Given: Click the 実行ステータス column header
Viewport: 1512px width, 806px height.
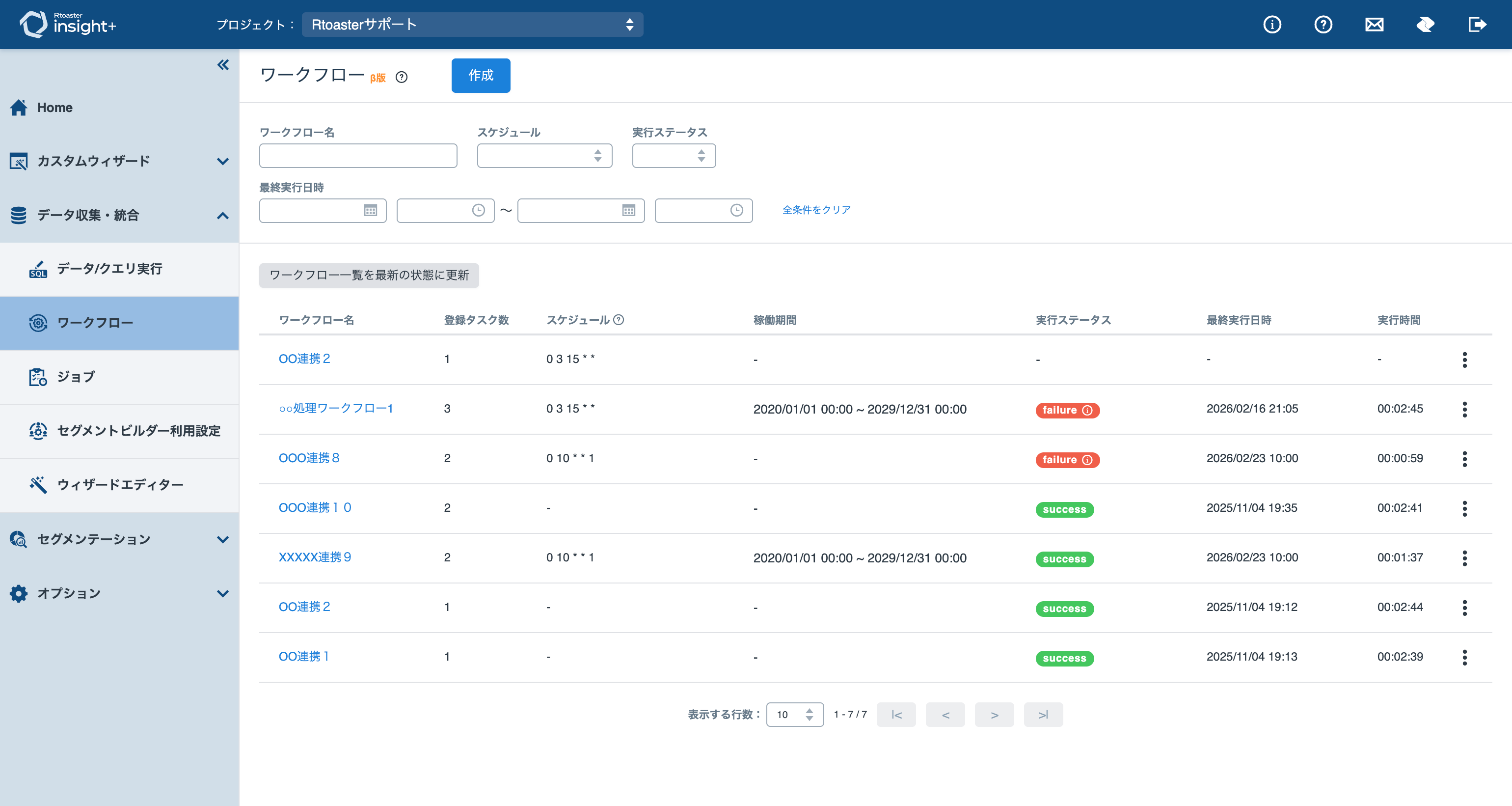Looking at the screenshot, I should pos(1073,320).
